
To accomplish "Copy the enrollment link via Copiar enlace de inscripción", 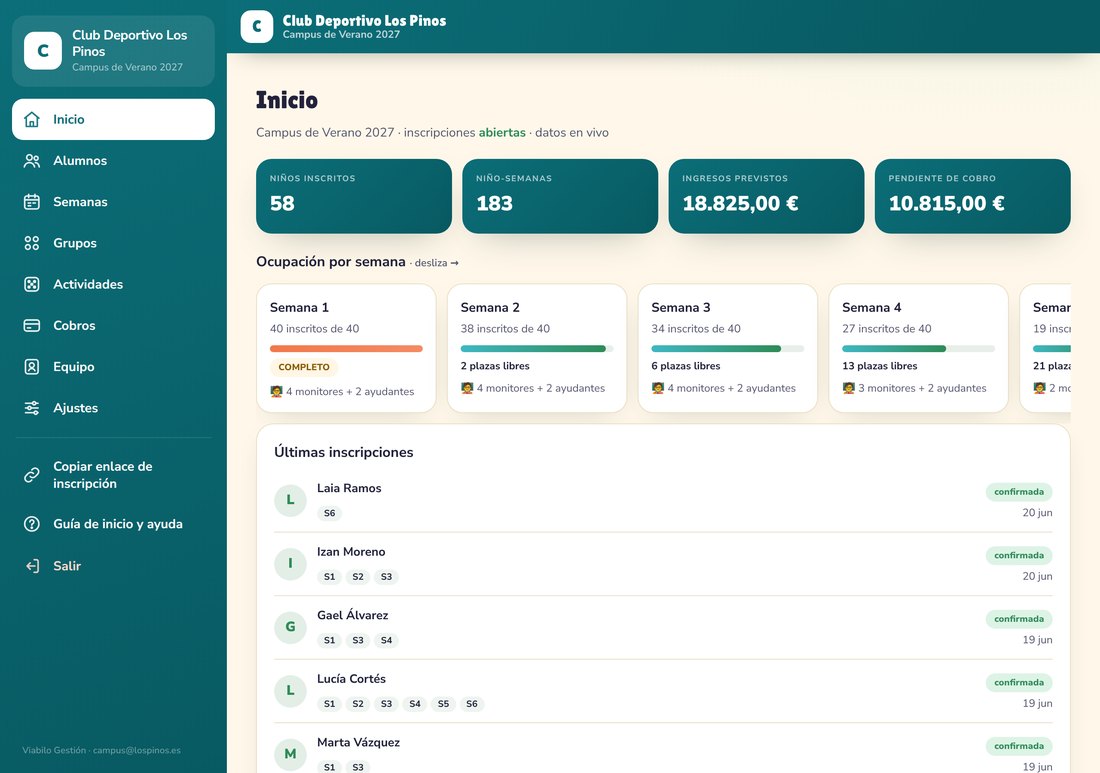I will (x=114, y=475).
